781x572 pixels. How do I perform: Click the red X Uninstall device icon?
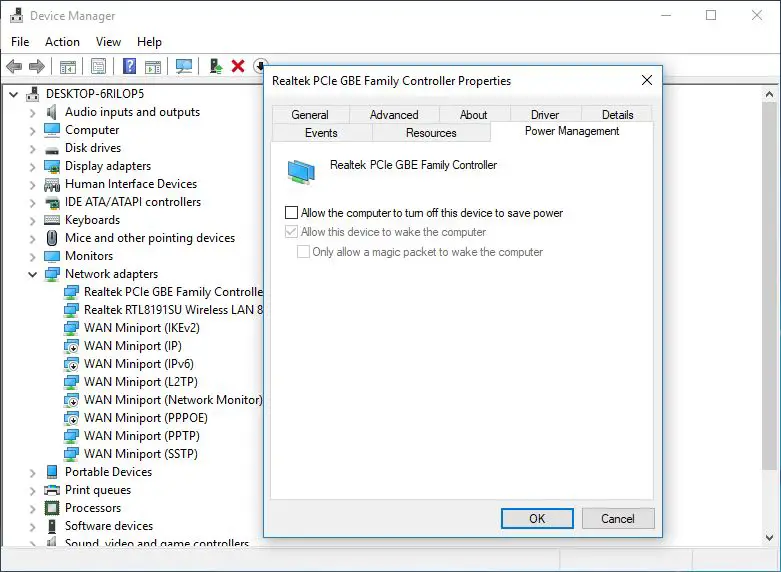coord(238,66)
